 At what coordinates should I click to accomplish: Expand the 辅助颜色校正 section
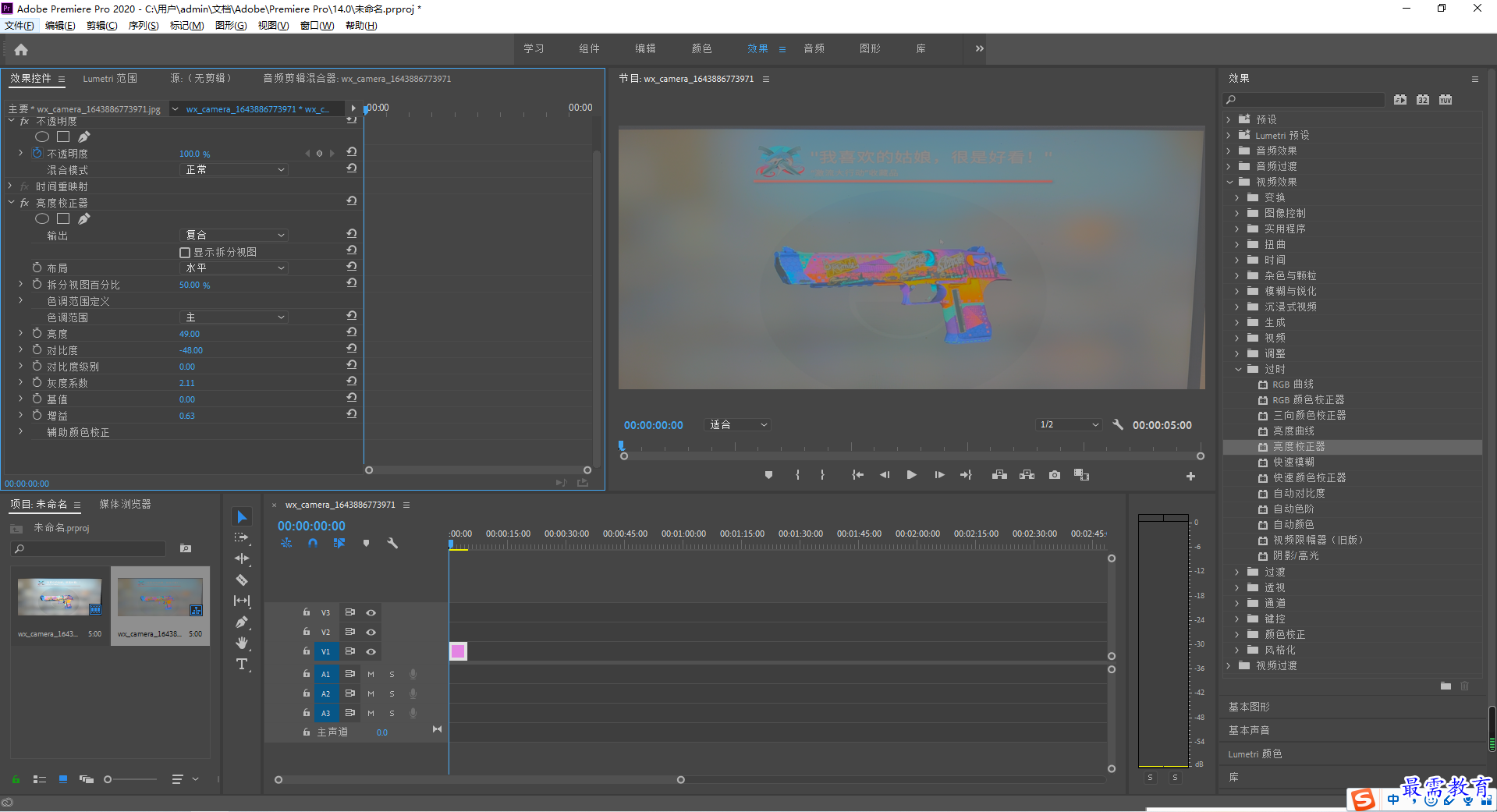[x=20, y=431]
